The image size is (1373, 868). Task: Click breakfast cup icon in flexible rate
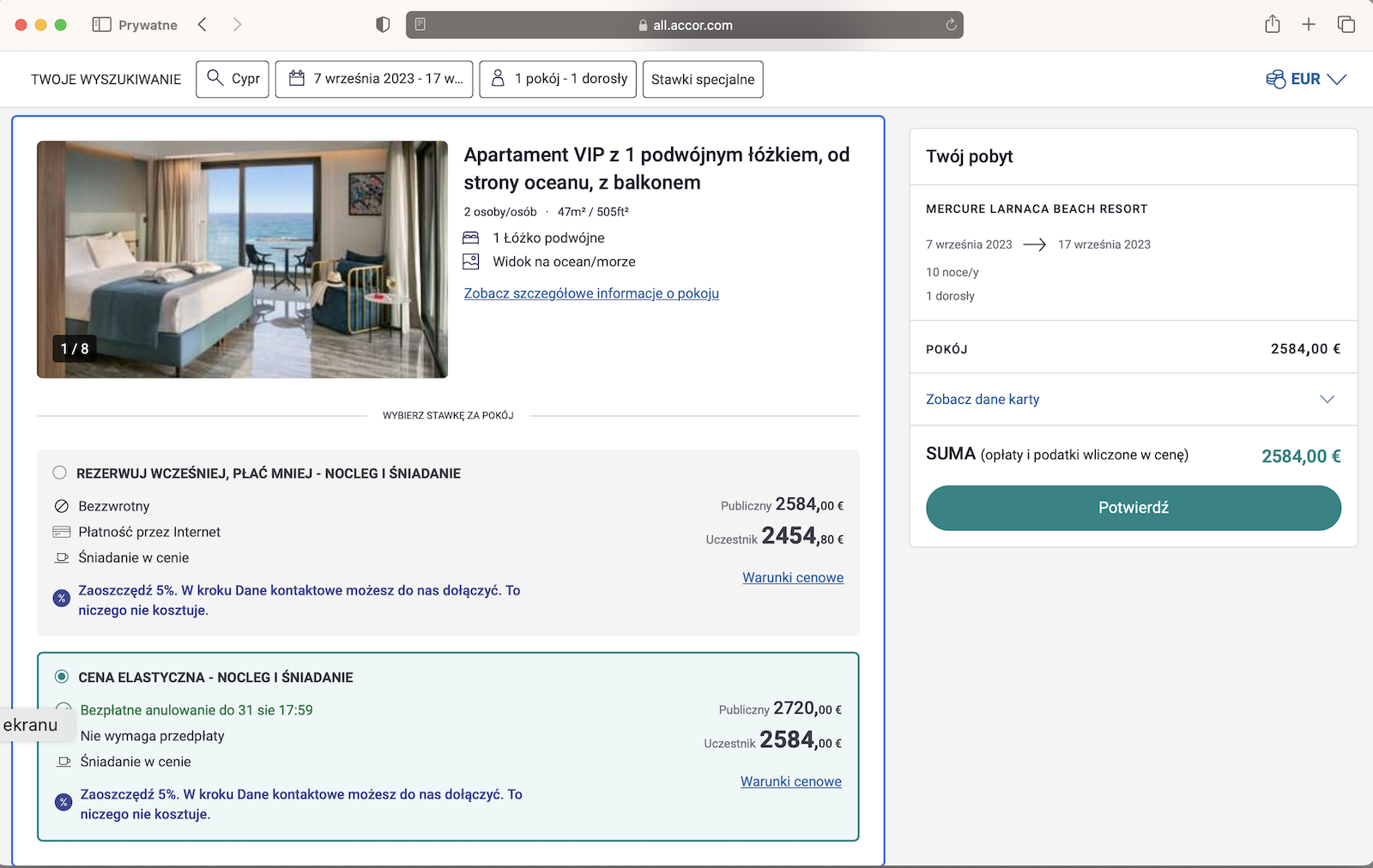[x=64, y=762]
